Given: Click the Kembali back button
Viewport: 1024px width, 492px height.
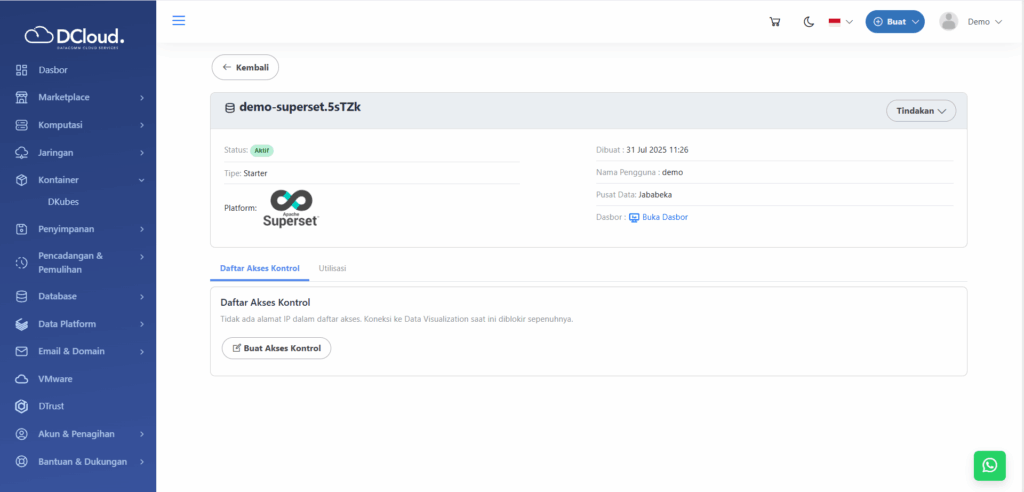Looking at the screenshot, I should (245, 67).
